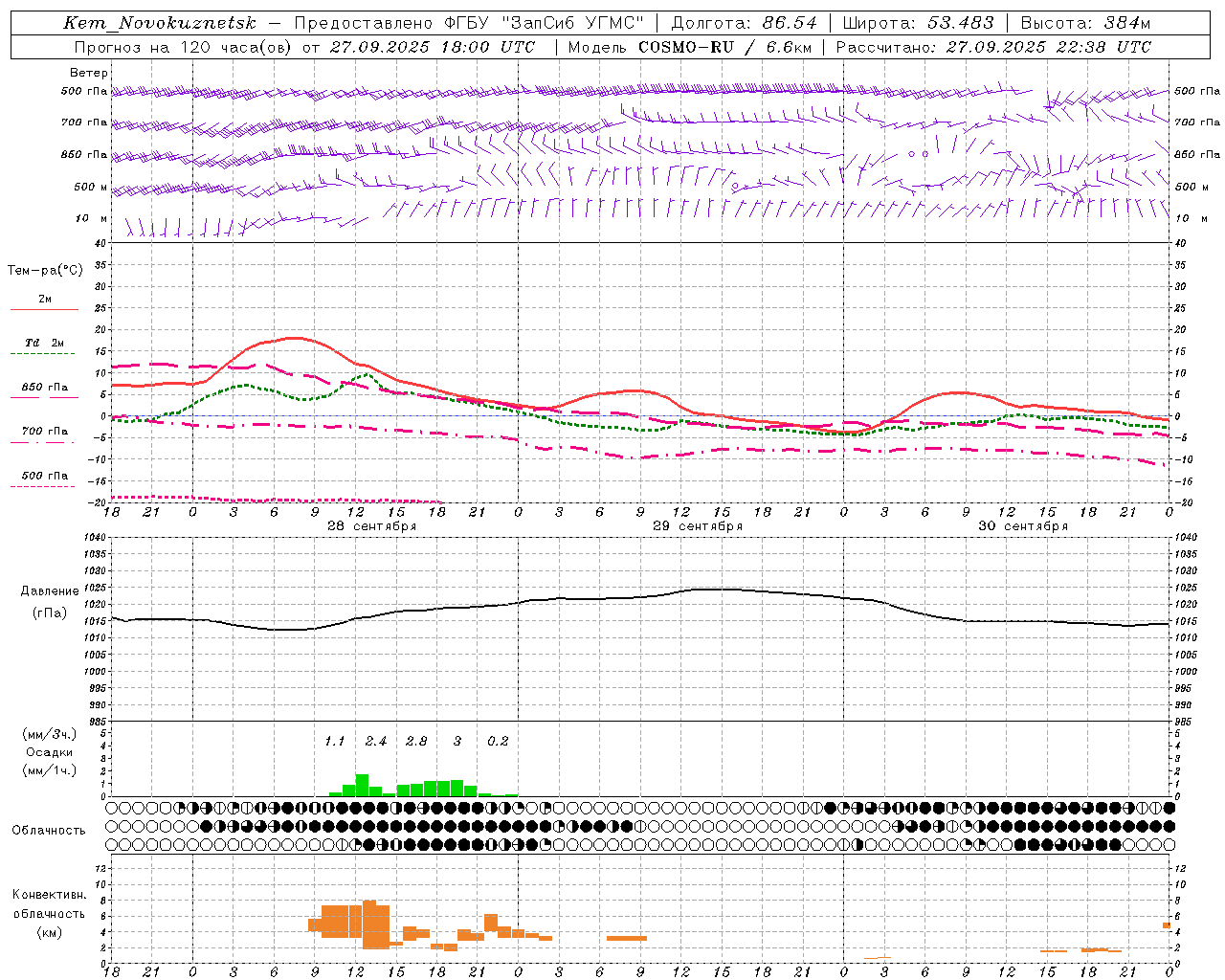This screenshot has width=1225, height=980.
Task: Select the elevation label Высота: 384м
Action: tap(1085, 23)
